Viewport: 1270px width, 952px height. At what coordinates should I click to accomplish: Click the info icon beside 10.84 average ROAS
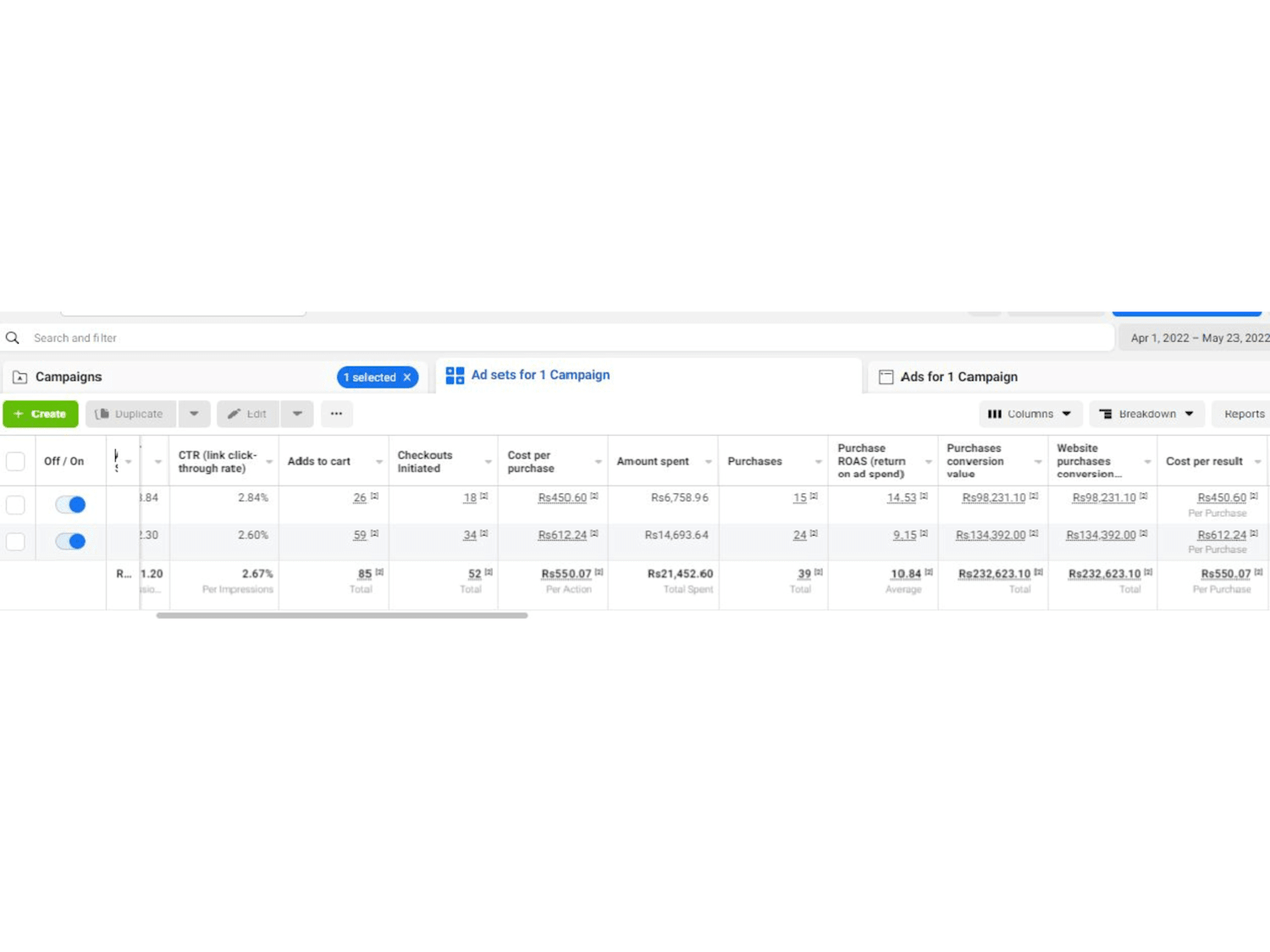coord(929,572)
